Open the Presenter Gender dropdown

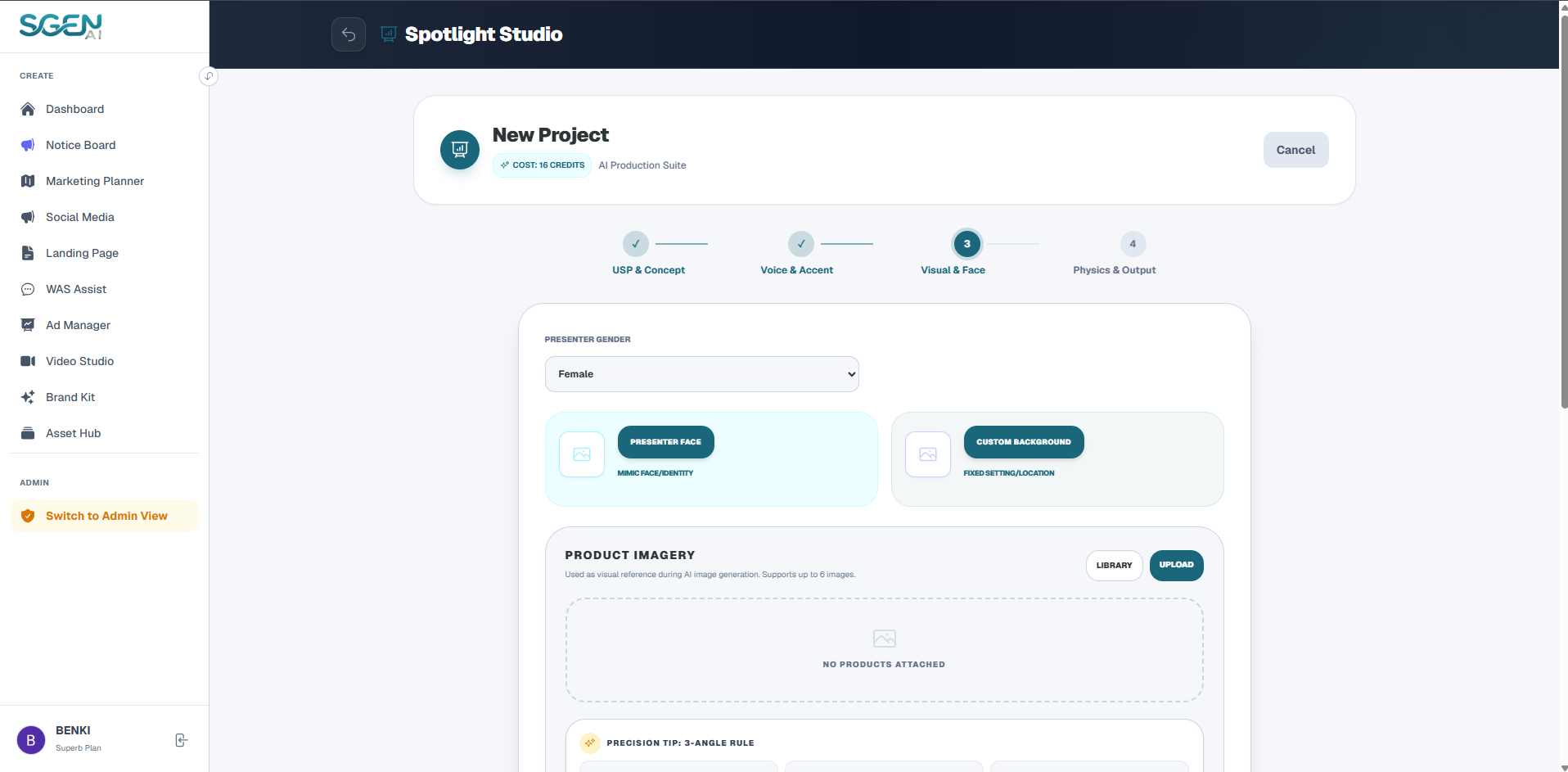[x=702, y=374]
